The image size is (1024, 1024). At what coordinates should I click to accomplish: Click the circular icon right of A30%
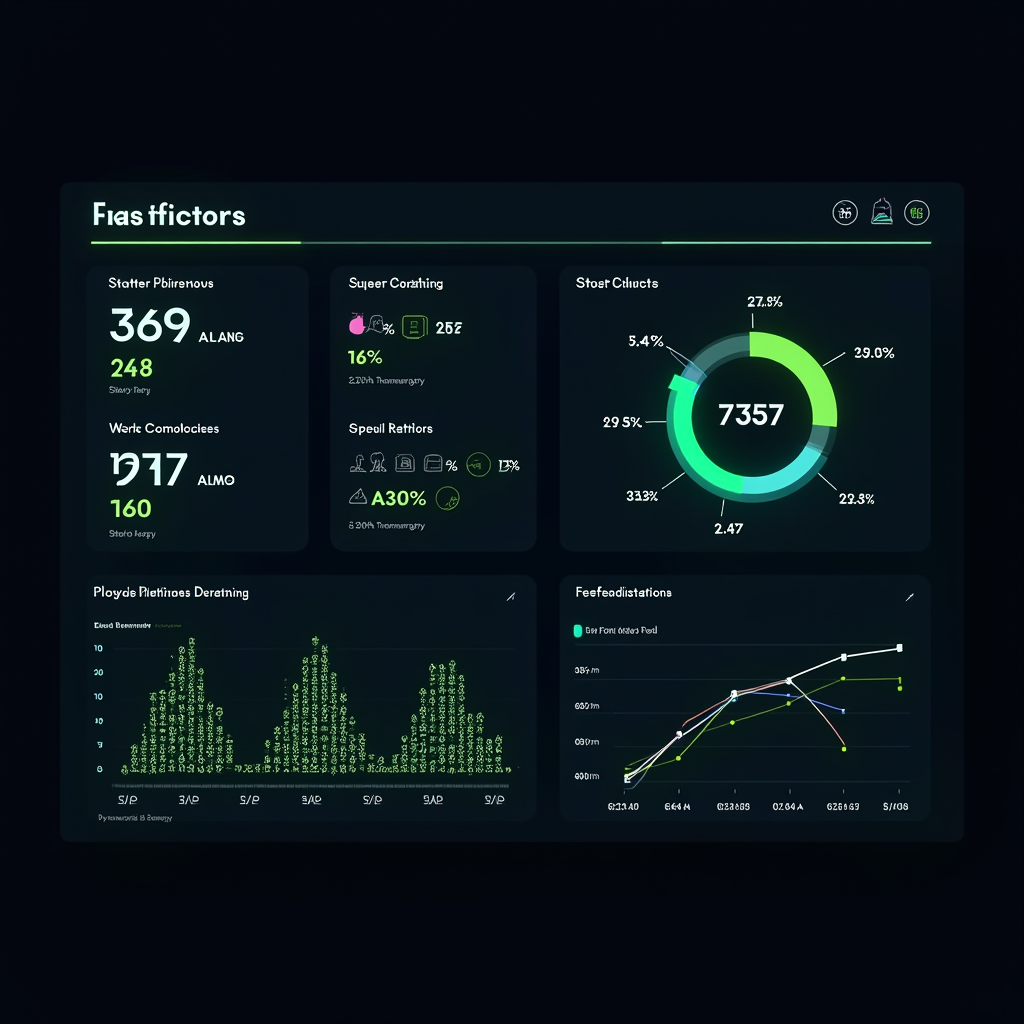[x=448, y=497]
